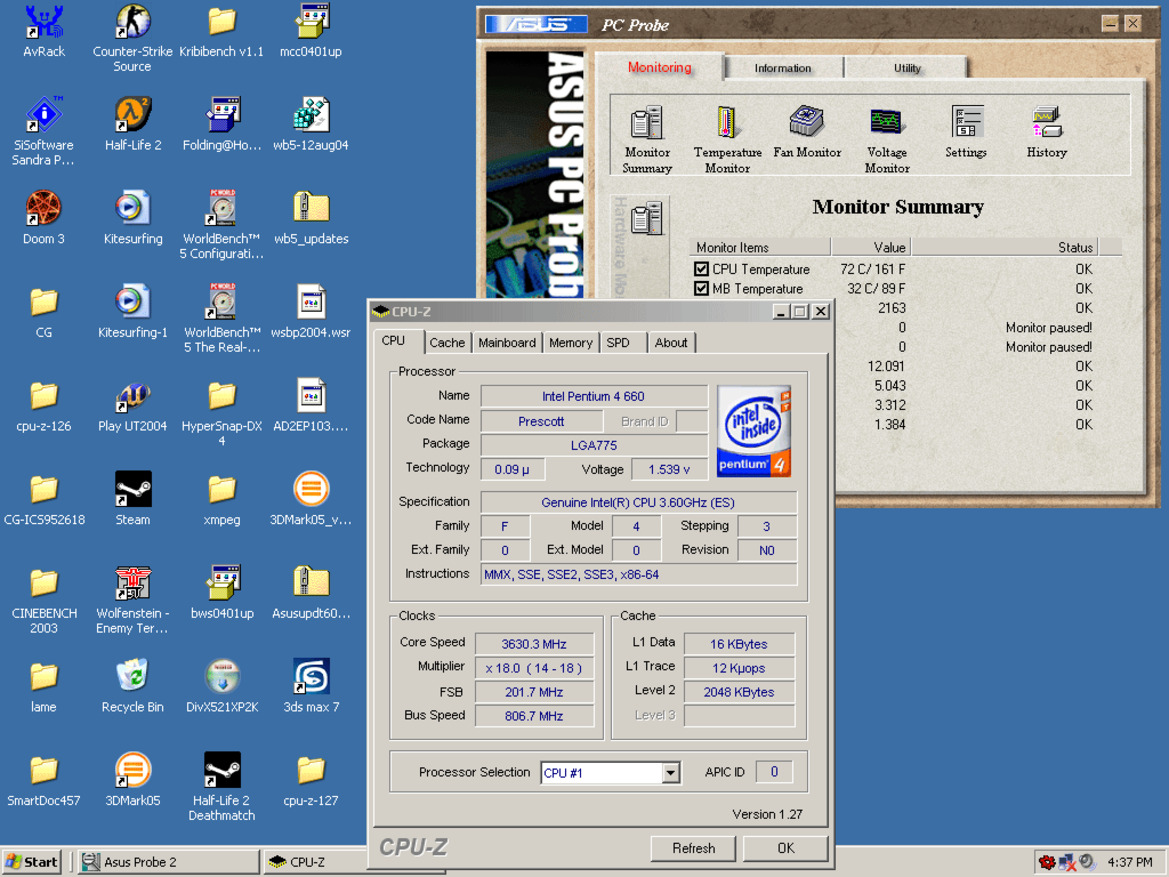Open Monitor Summary in PC Probe

click(646, 139)
